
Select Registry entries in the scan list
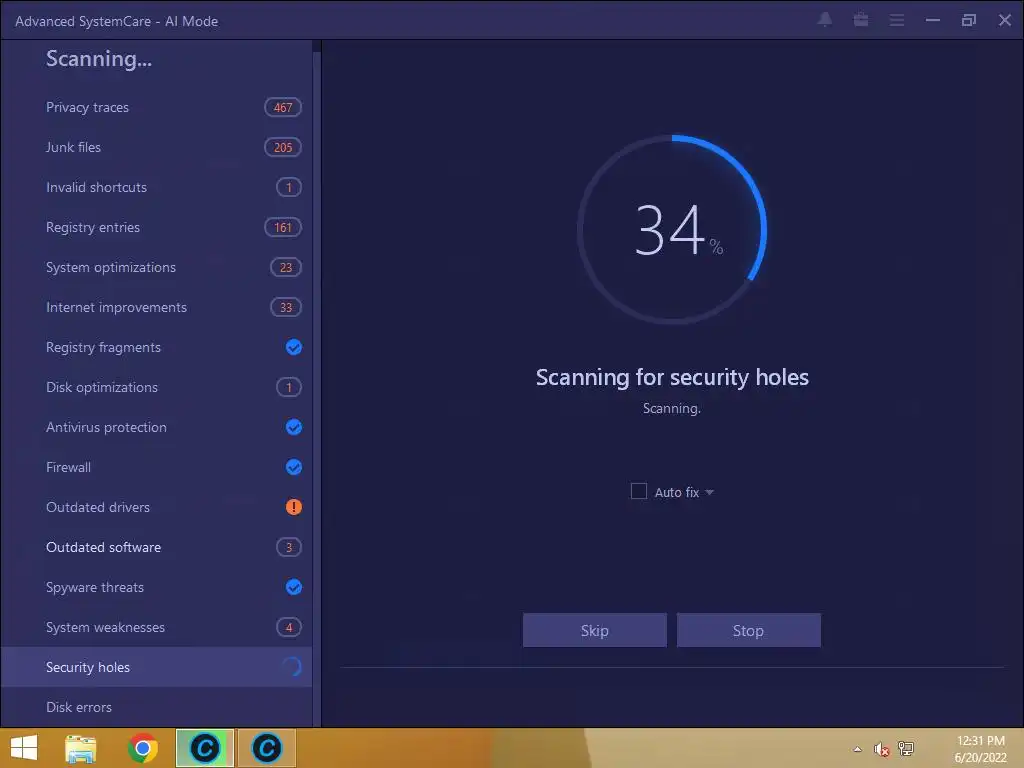(157, 227)
